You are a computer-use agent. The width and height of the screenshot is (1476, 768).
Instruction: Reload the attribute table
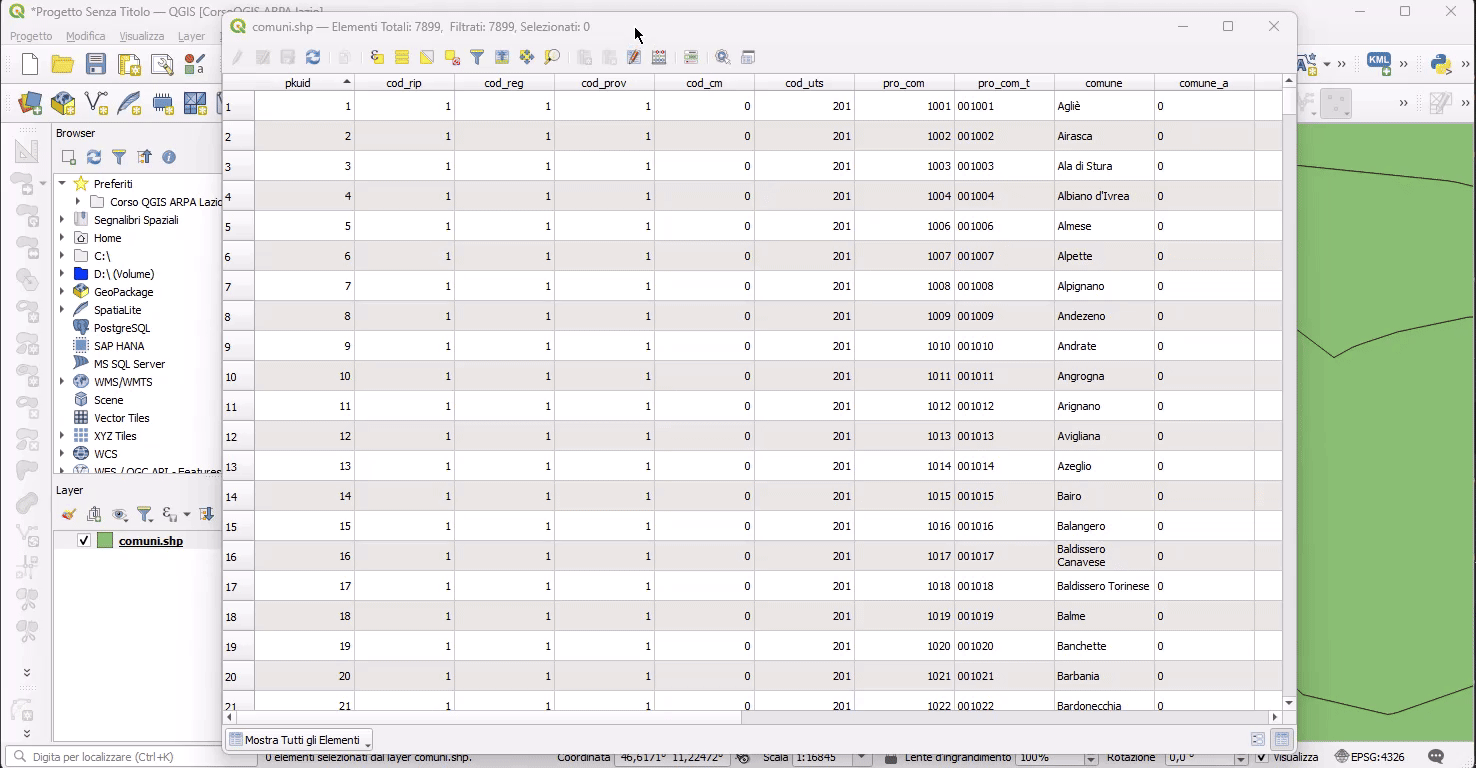coord(313,58)
